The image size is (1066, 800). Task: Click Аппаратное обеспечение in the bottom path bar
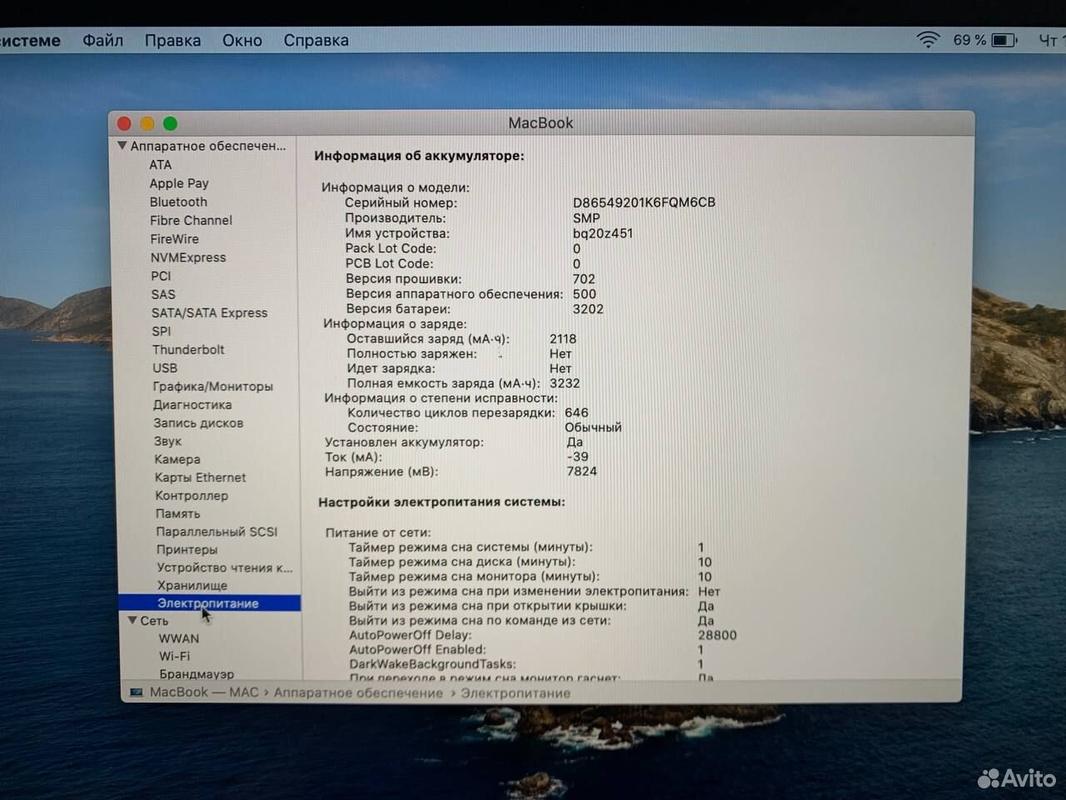coord(358,693)
